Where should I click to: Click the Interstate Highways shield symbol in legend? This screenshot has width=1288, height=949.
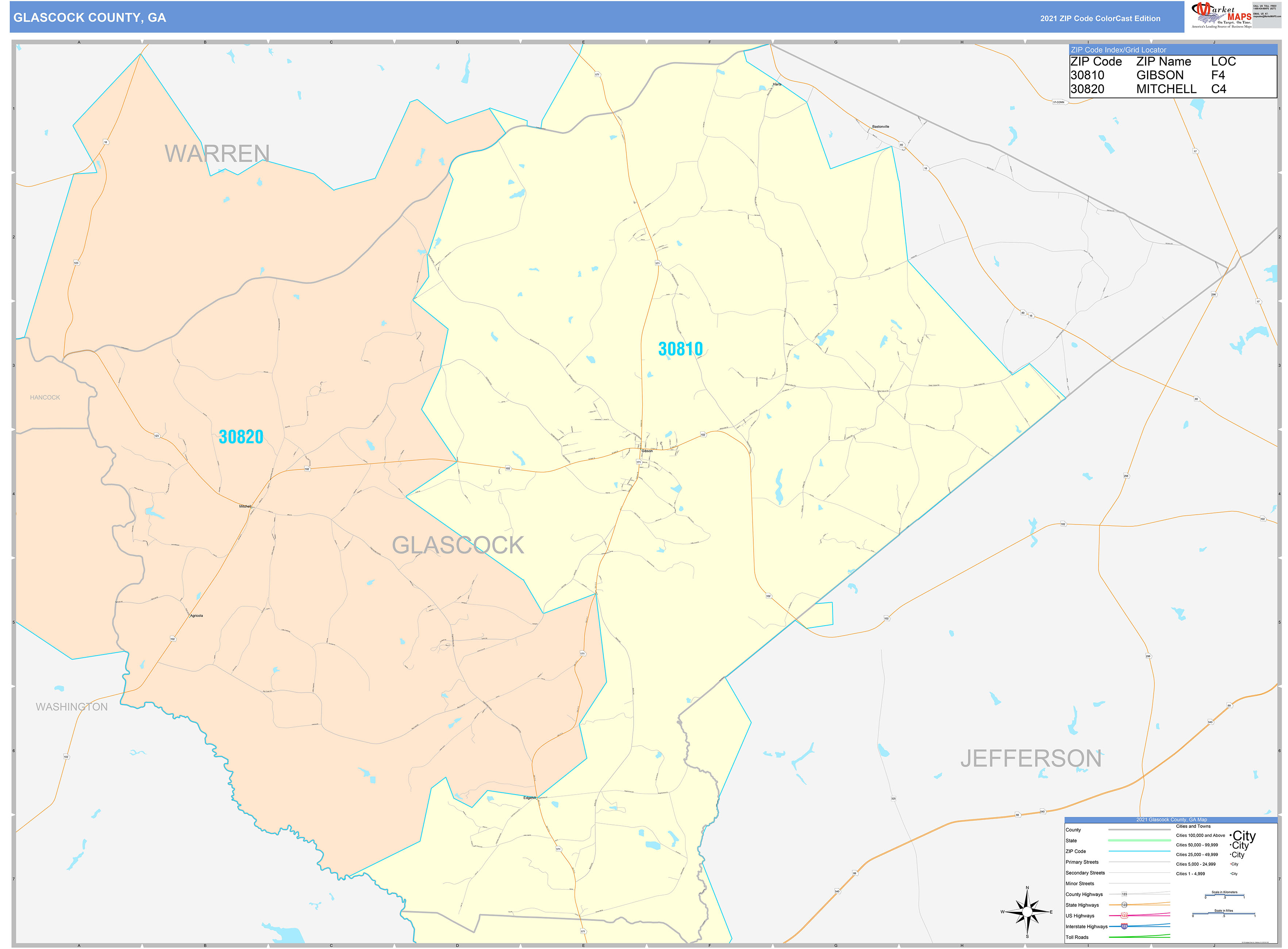tap(1124, 926)
